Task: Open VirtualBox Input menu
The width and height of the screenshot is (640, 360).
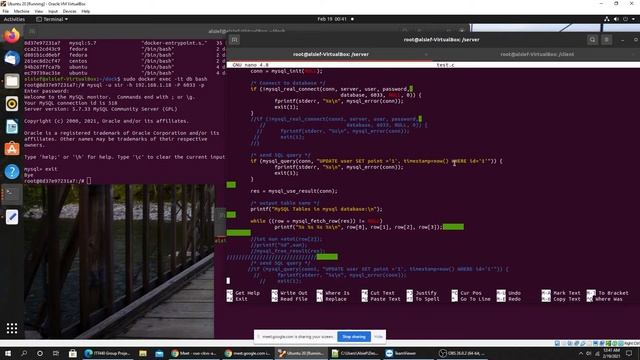Action: coord(53,11)
